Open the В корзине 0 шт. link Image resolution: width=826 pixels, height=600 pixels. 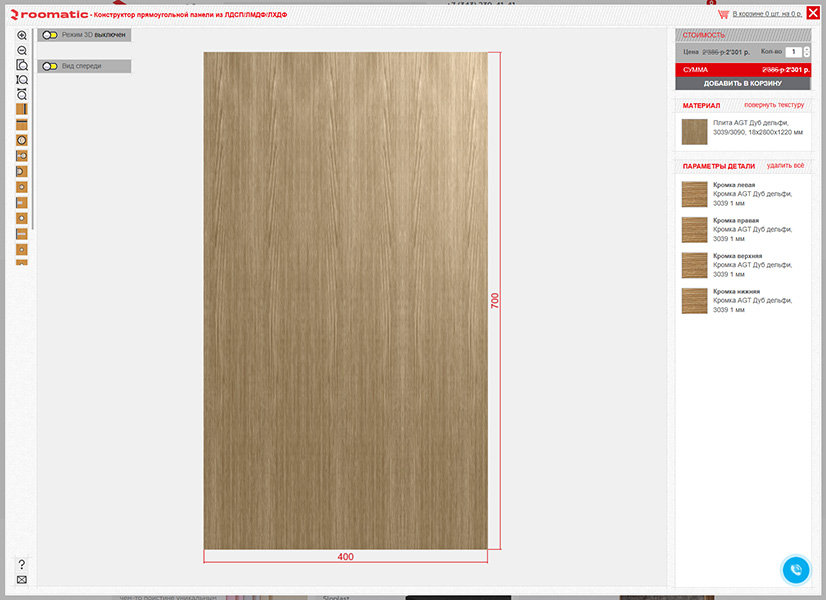[x=767, y=14]
